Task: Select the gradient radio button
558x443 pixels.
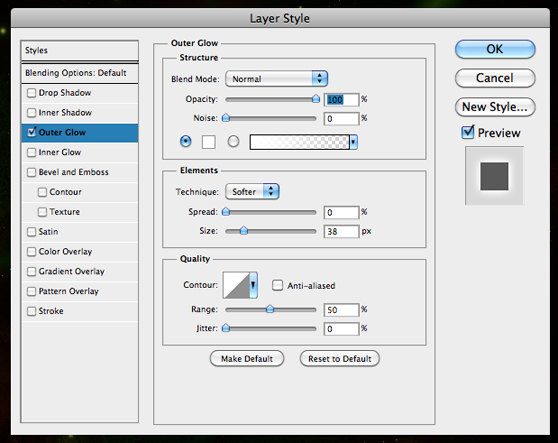Action: [233, 142]
